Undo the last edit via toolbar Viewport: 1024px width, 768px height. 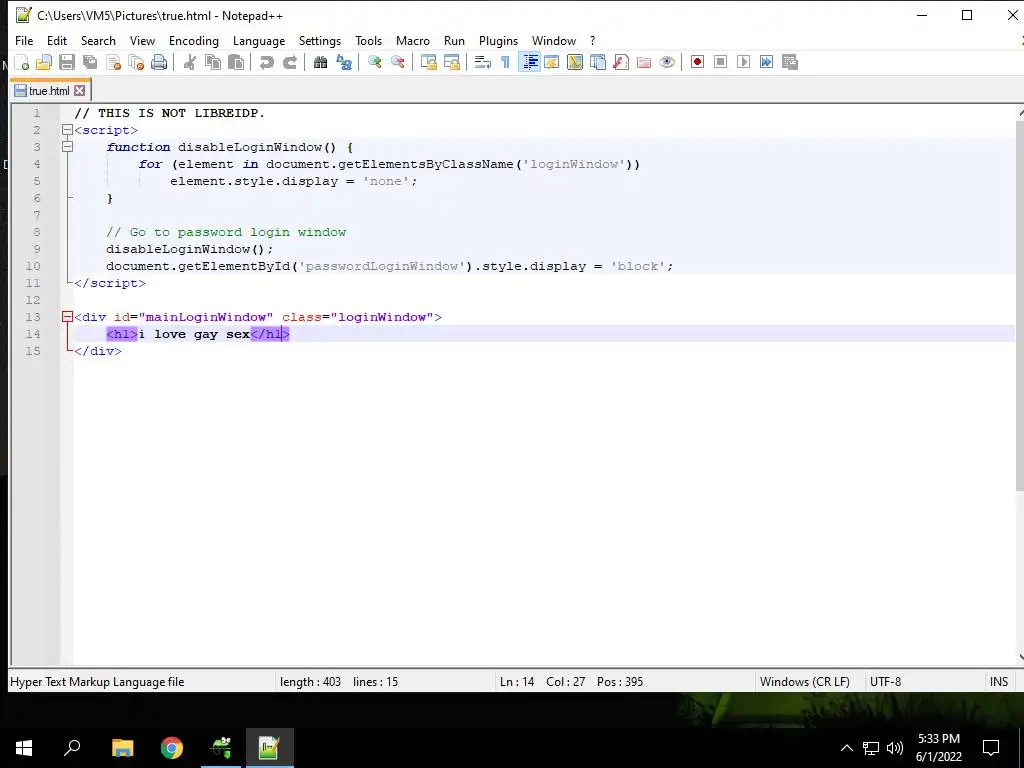coord(266,62)
